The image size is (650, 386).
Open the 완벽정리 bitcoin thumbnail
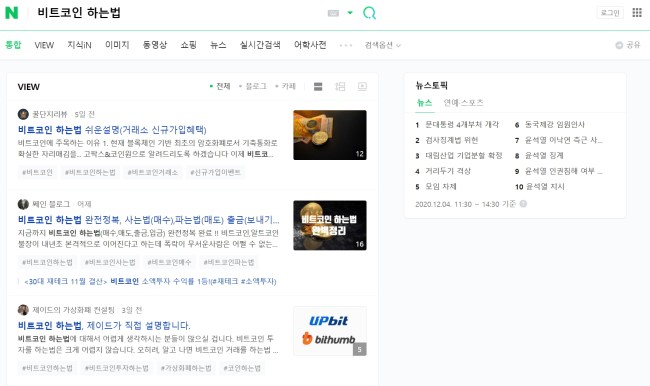coord(330,225)
